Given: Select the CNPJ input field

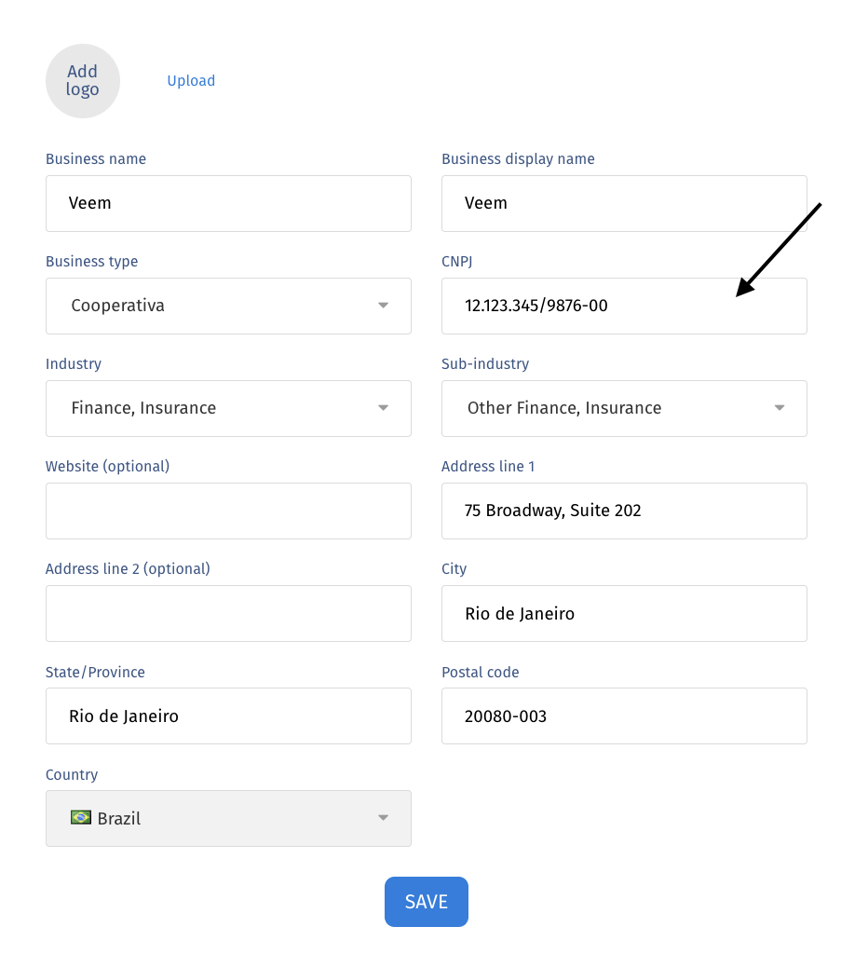Looking at the screenshot, I should [x=624, y=306].
